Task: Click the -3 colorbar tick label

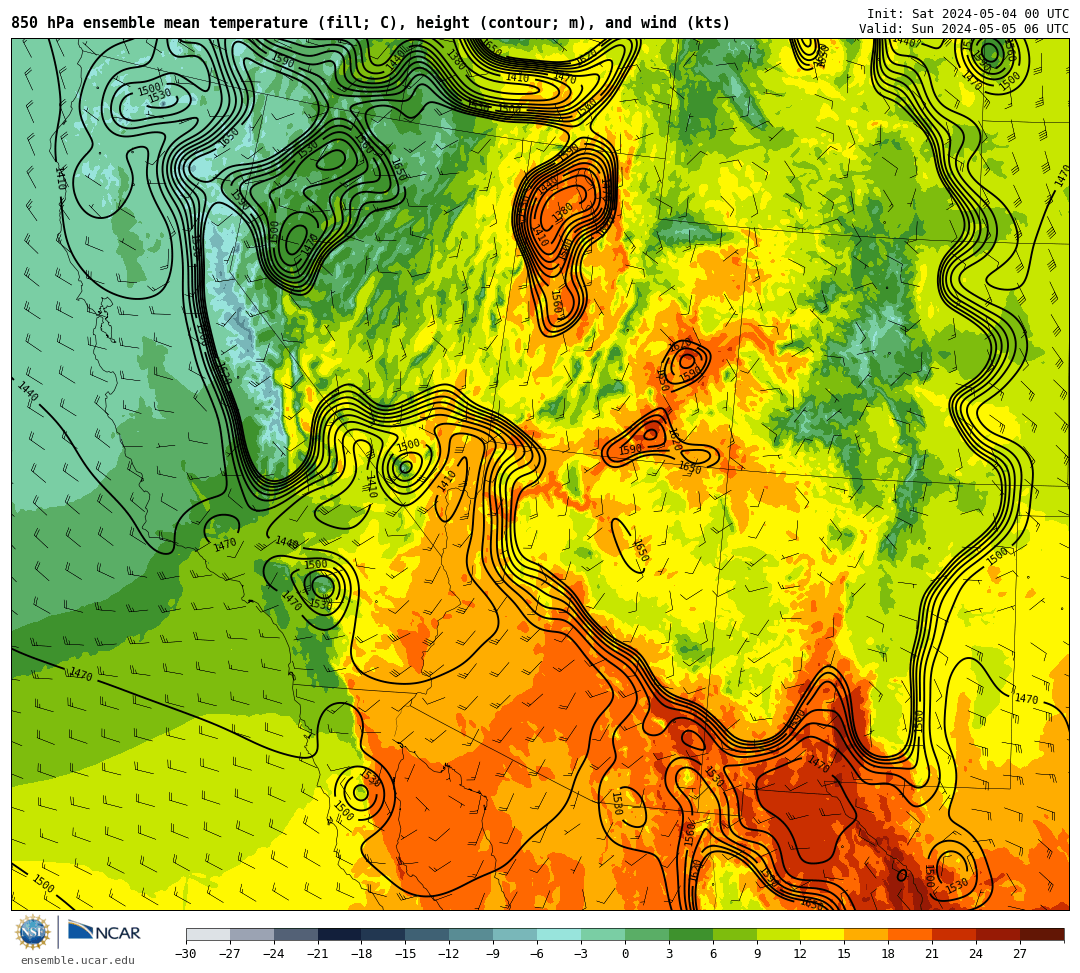Action: pyautogui.click(x=581, y=954)
